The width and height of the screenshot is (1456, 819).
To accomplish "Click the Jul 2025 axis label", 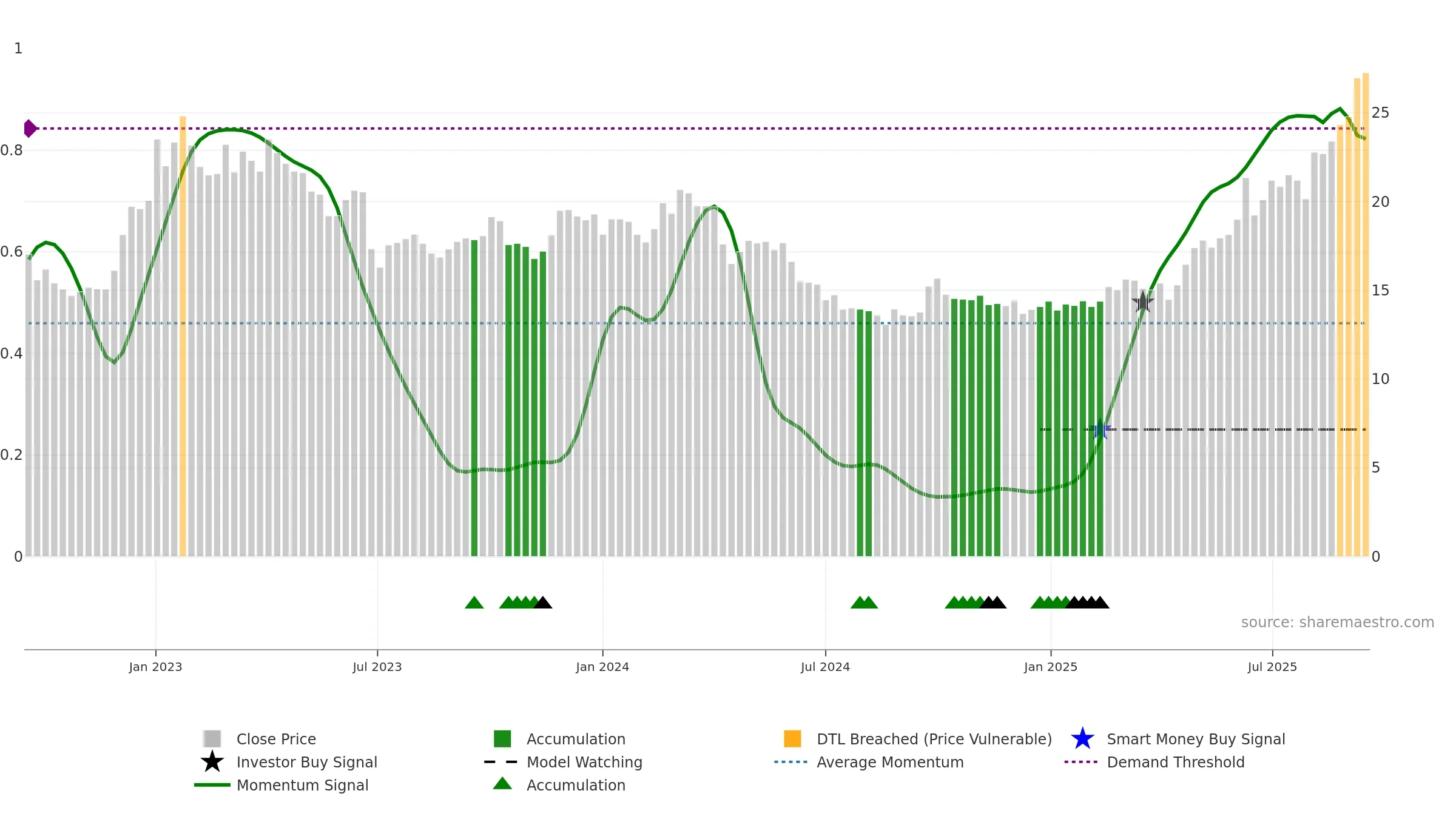I will tap(1272, 667).
